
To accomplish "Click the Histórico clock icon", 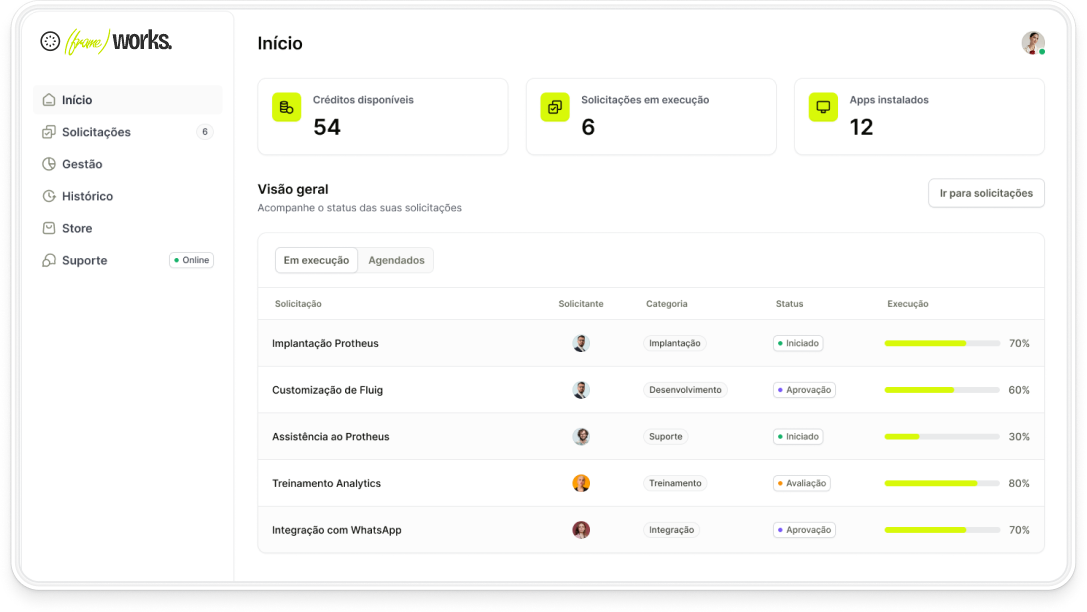I will pos(49,196).
